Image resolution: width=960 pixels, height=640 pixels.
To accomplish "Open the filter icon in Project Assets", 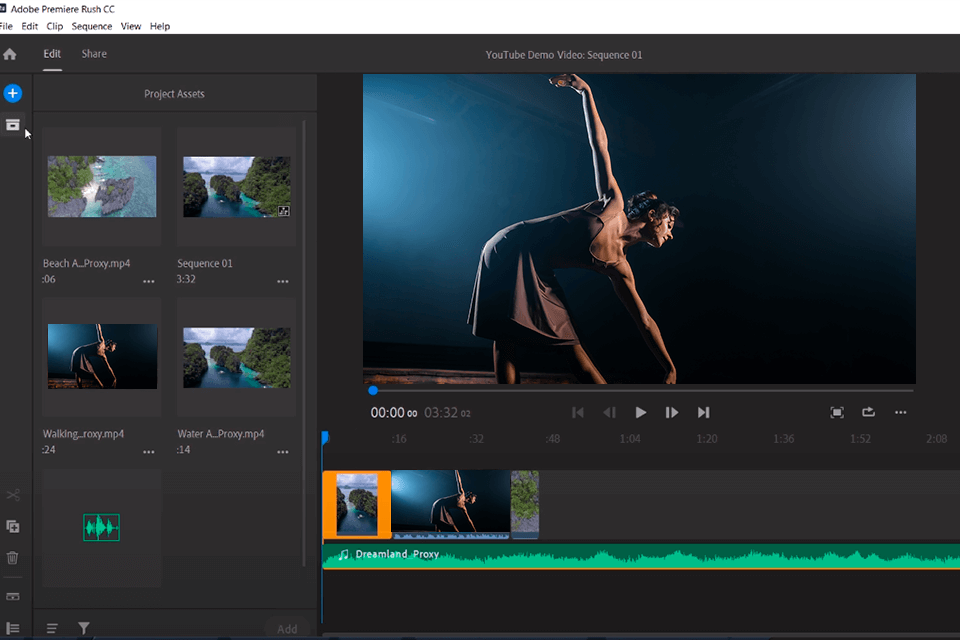I will (84, 627).
